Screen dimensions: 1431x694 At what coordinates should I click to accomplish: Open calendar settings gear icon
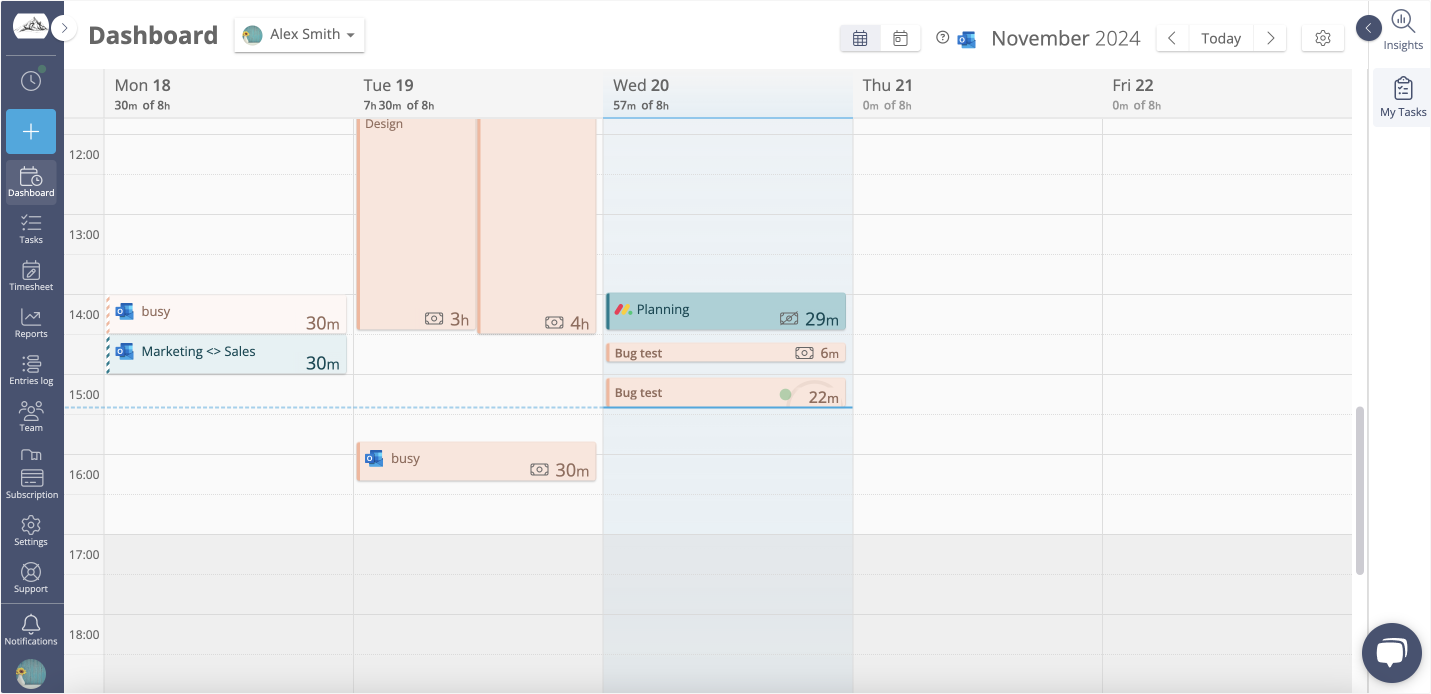tap(1322, 38)
